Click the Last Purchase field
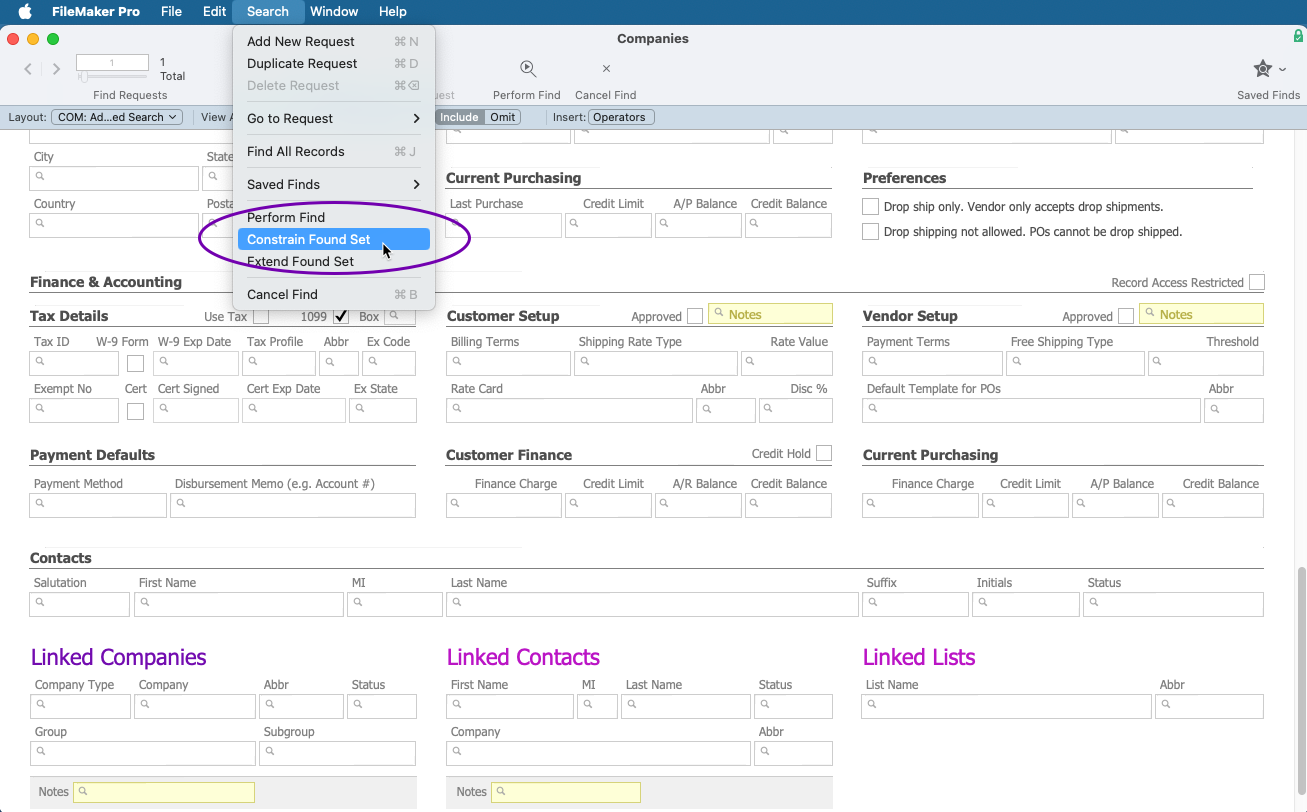 click(x=504, y=225)
